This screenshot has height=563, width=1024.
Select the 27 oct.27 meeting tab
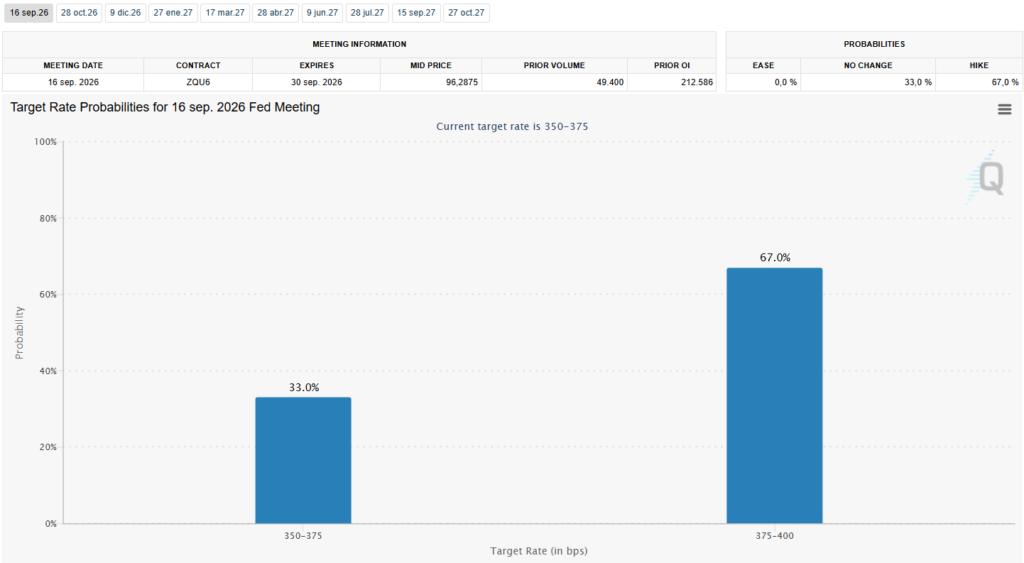tap(466, 13)
